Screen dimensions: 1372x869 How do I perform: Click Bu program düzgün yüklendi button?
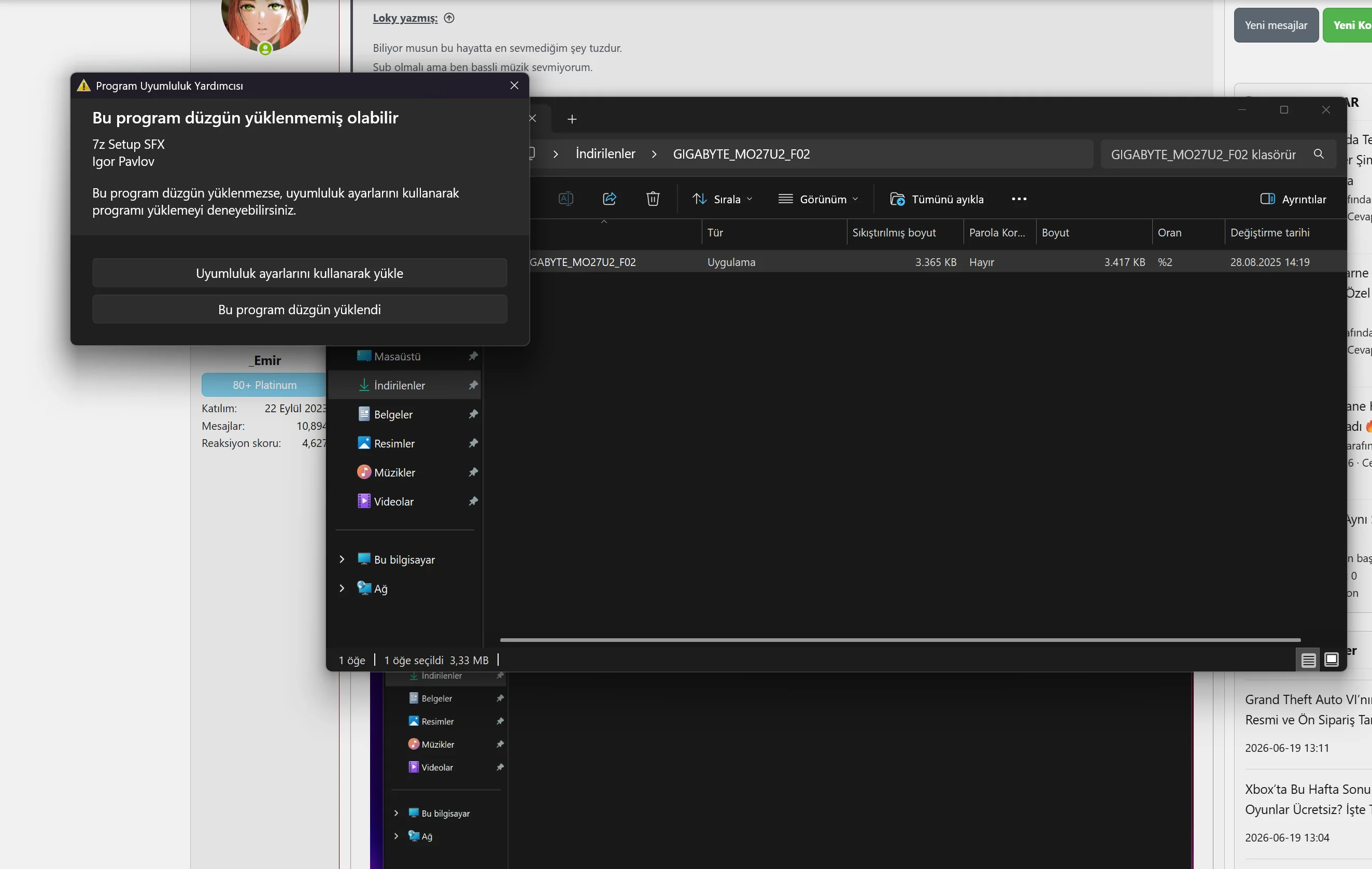tap(300, 310)
